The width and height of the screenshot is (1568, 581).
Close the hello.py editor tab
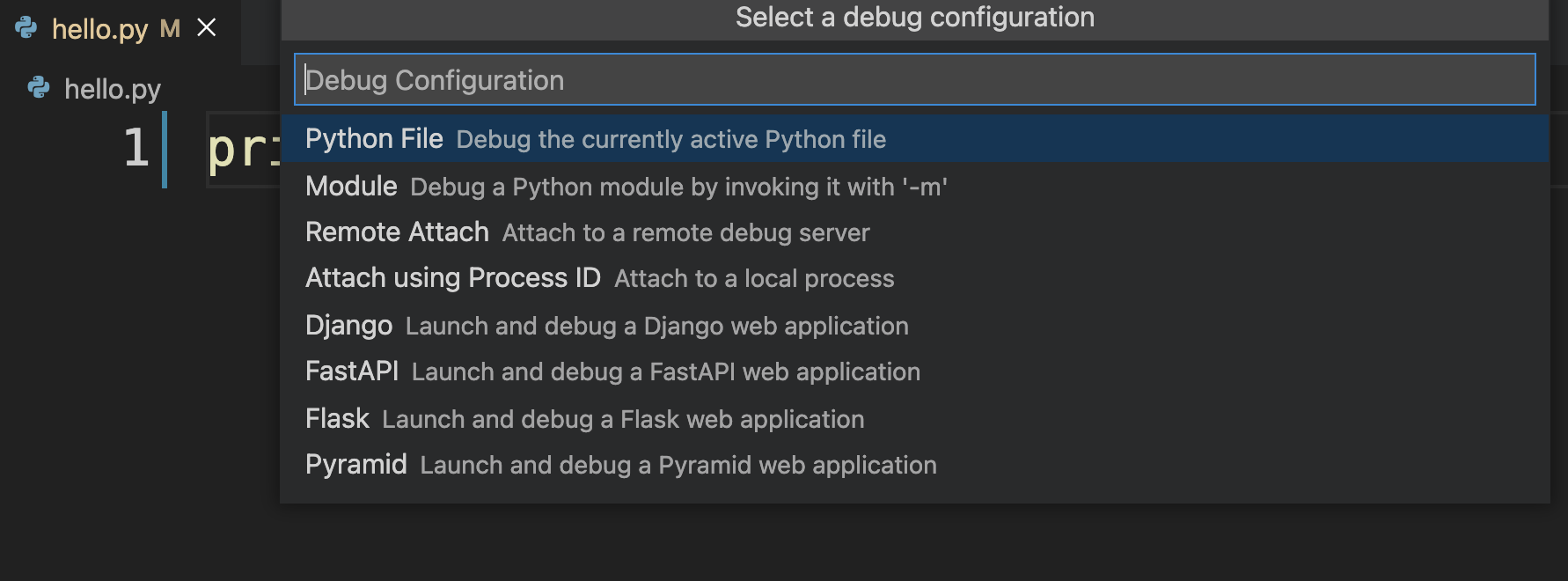point(207,28)
